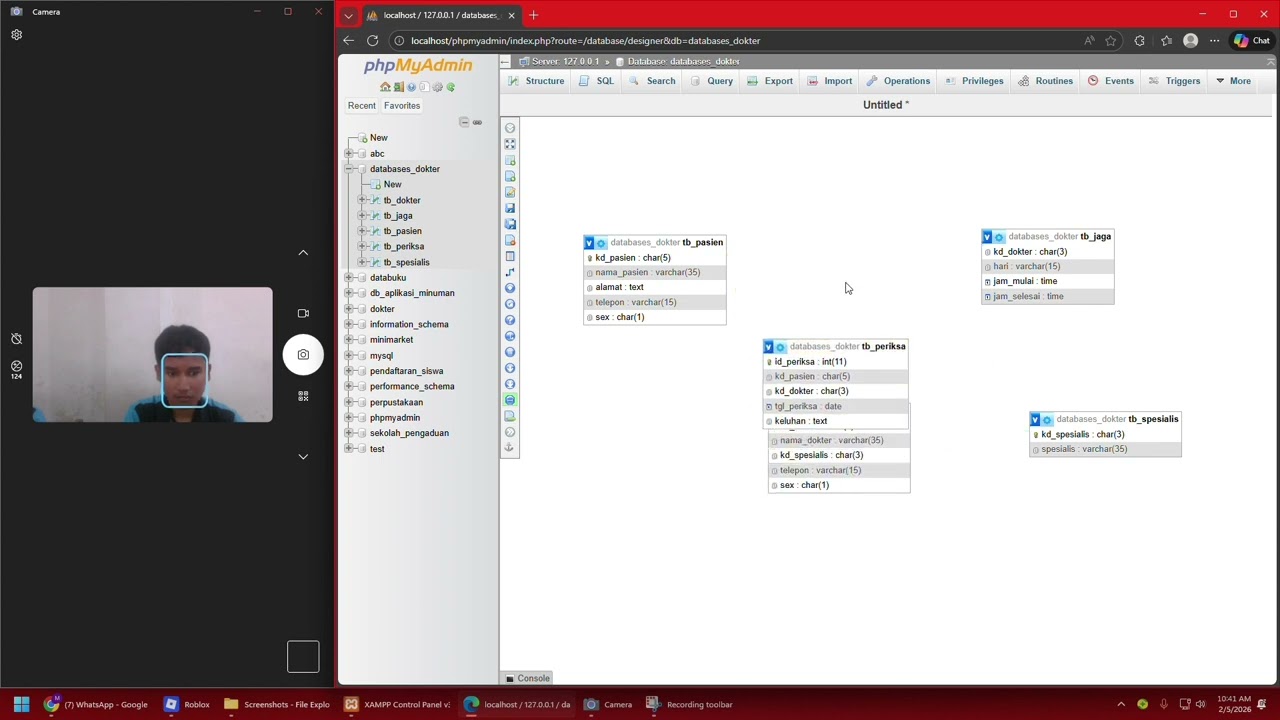Take a photo with Camera shutter button
The height and width of the screenshot is (720, 1280).
[303, 354]
